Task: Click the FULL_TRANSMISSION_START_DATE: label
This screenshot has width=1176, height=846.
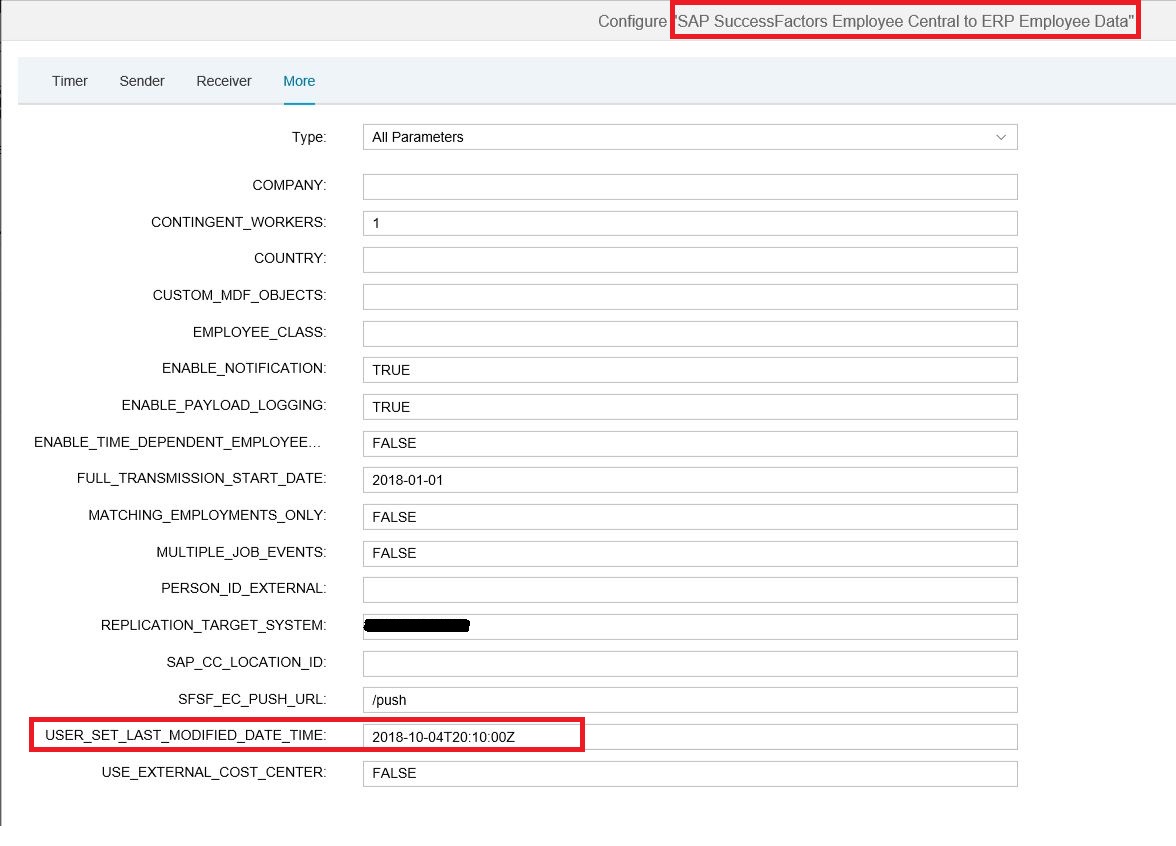Action: pos(202,478)
